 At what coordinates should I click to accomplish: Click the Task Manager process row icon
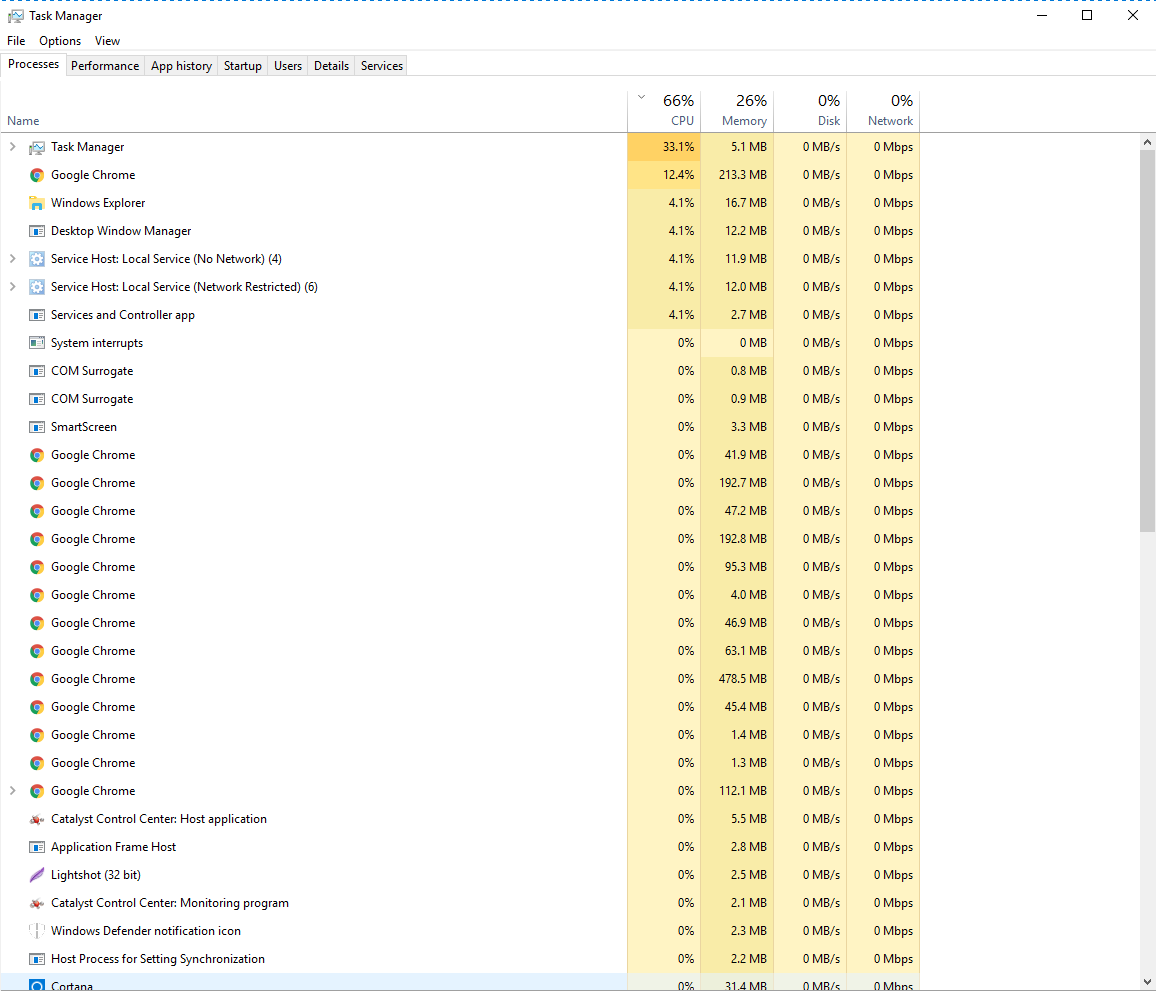point(36,147)
